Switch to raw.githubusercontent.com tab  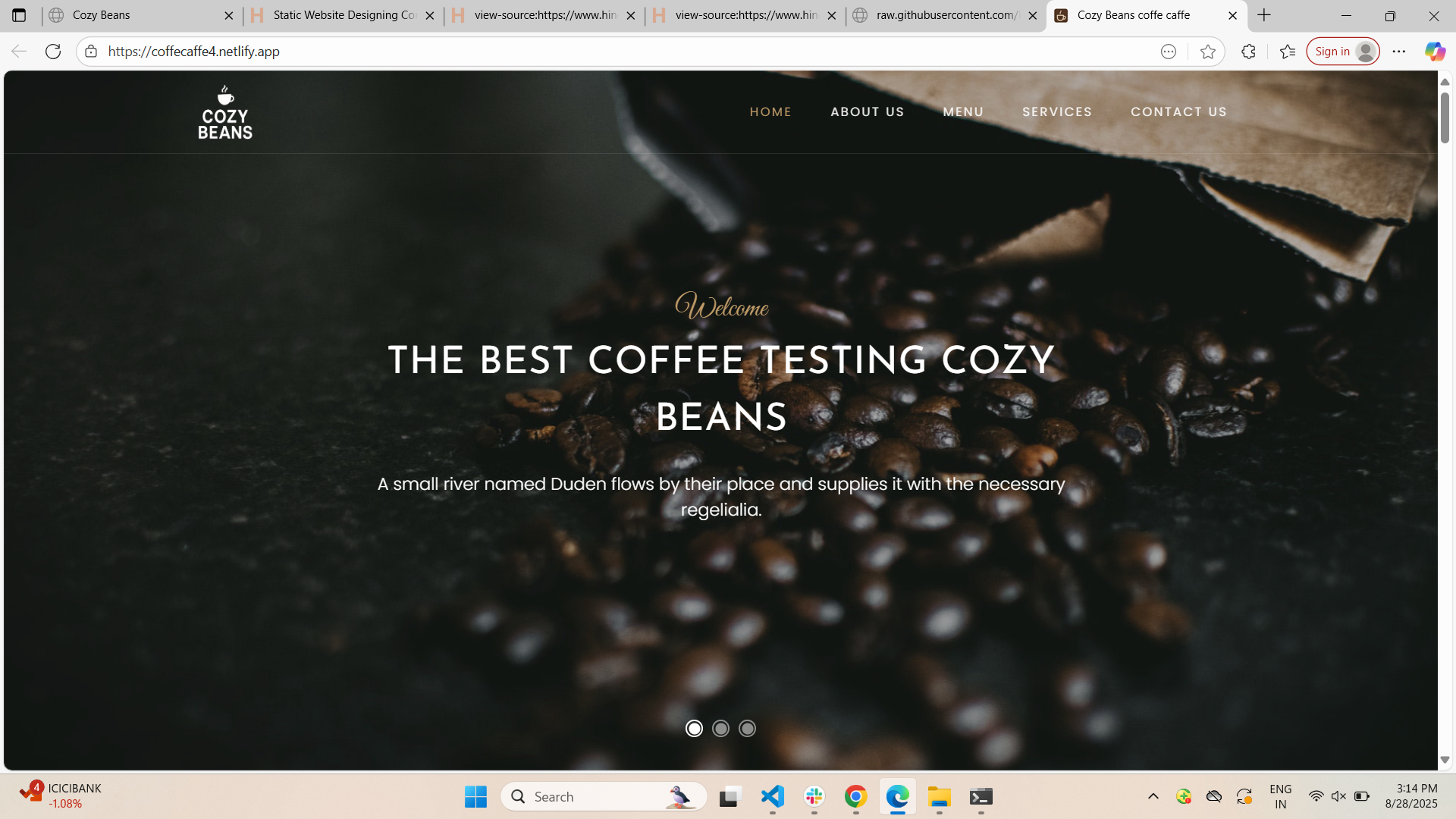pyautogui.click(x=946, y=15)
